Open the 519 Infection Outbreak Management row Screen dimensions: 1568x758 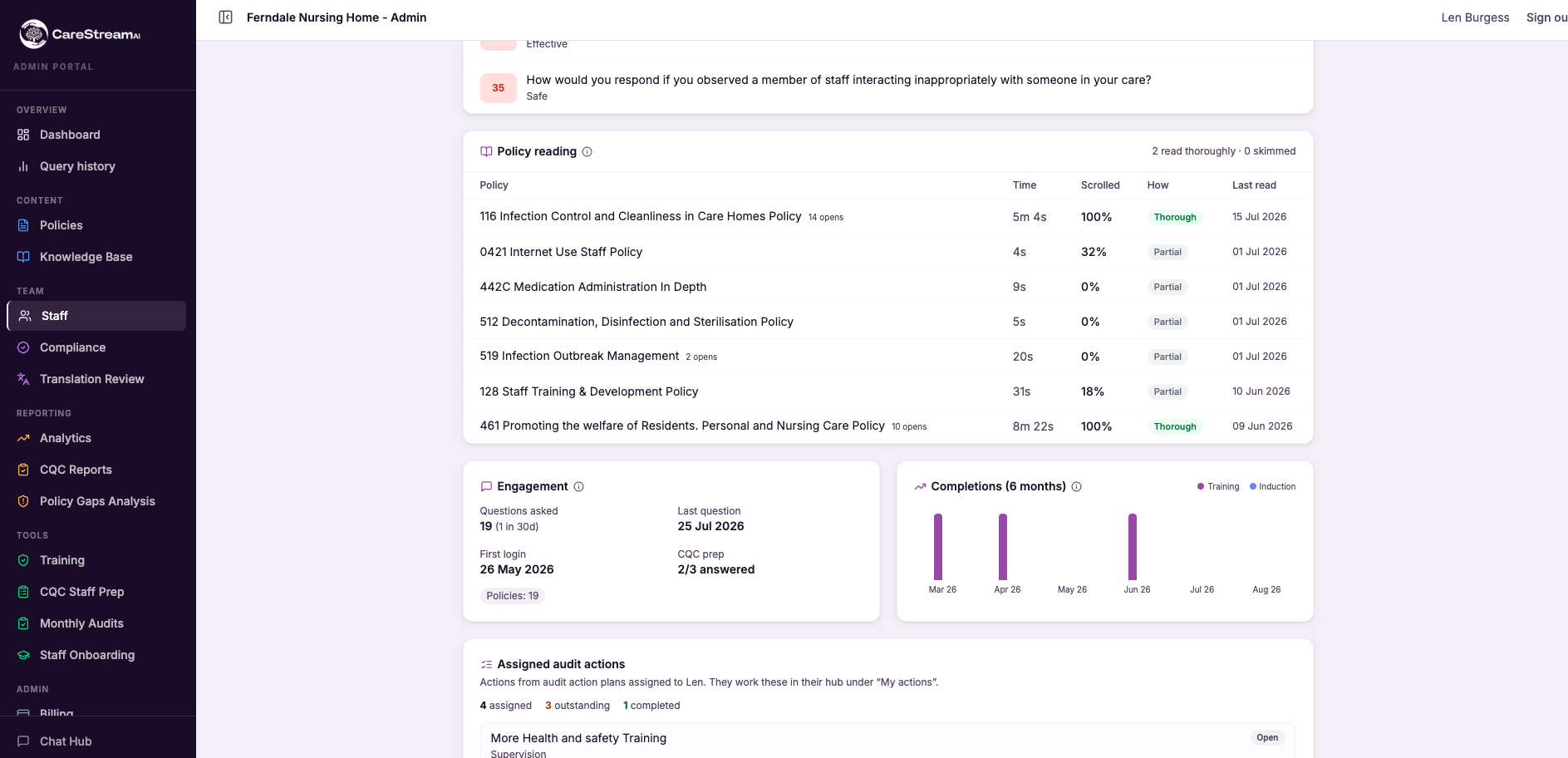tap(887, 357)
